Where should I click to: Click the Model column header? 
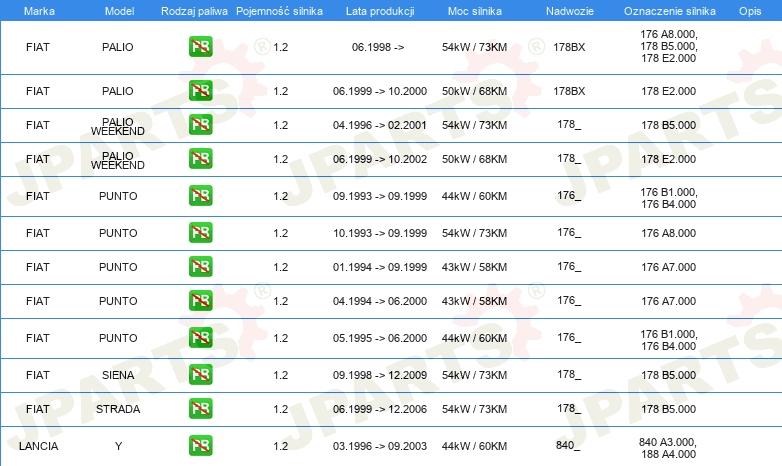(119, 11)
